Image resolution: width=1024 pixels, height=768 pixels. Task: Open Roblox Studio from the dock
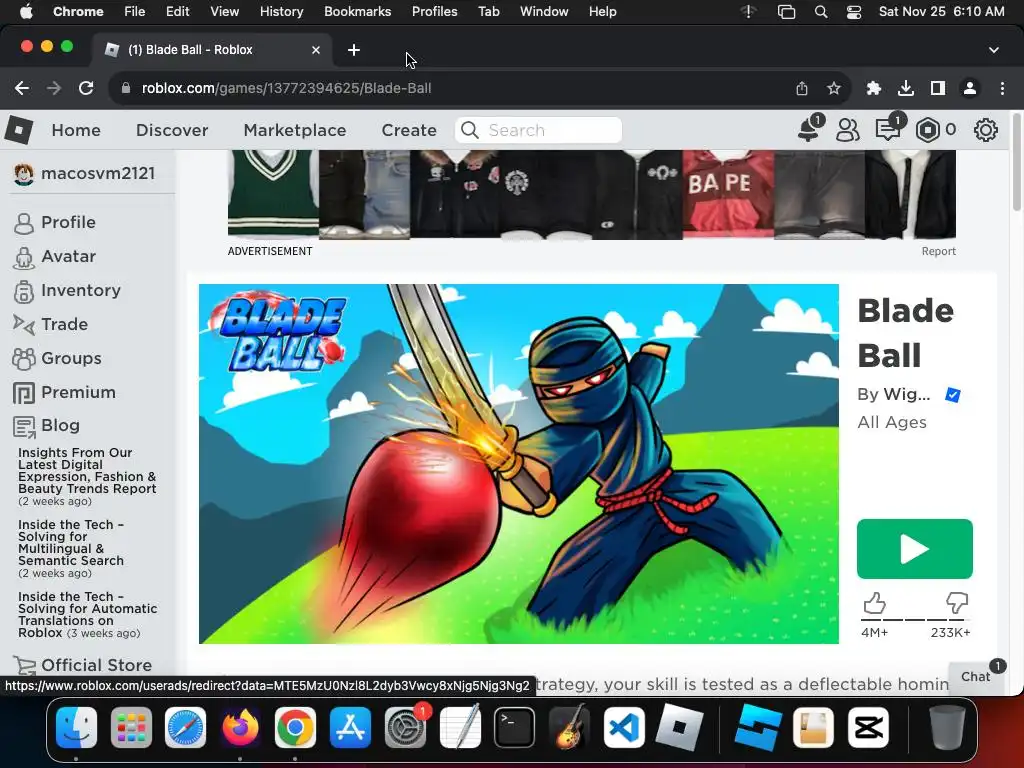tap(758, 727)
